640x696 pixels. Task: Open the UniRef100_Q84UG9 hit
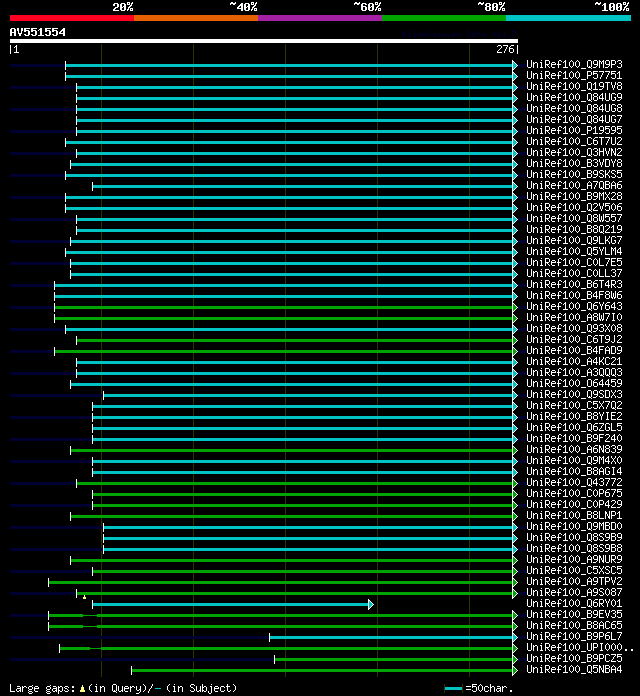[x=574, y=97]
